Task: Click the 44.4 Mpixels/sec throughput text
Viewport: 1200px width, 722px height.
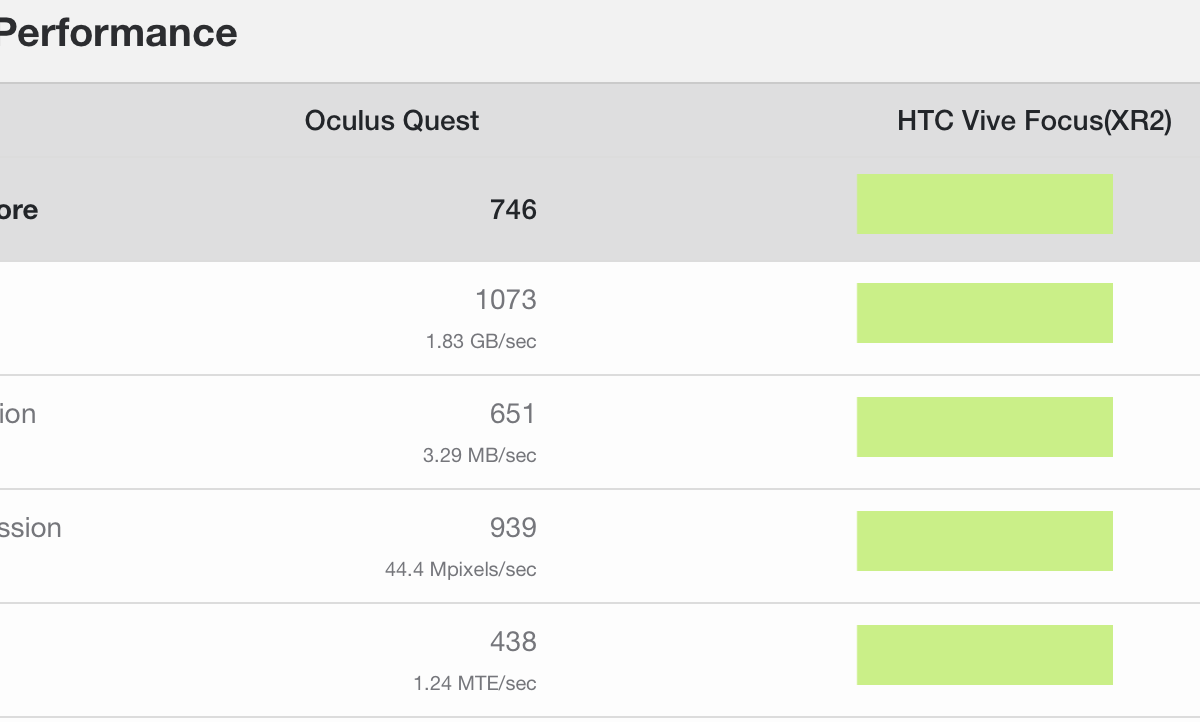Action: tap(461, 569)
